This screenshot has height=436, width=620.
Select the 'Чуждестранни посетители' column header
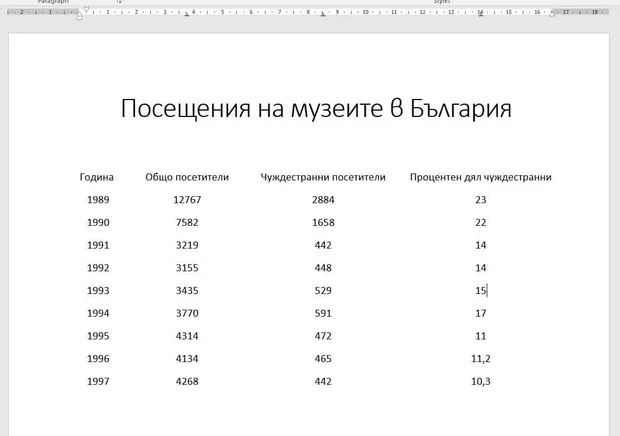[x=323, y=177]
